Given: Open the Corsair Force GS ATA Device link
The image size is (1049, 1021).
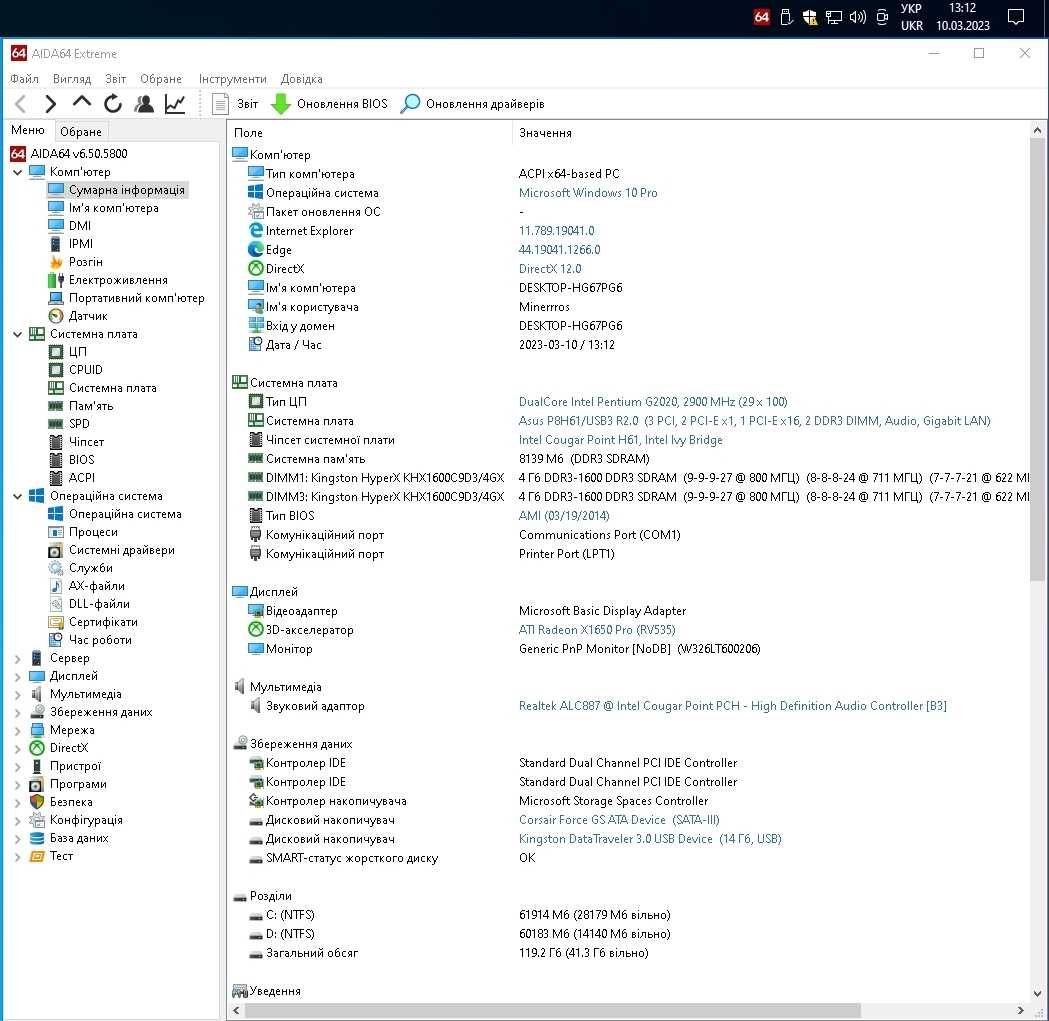Looking at the screenshot, I should (x=619, y=820).
